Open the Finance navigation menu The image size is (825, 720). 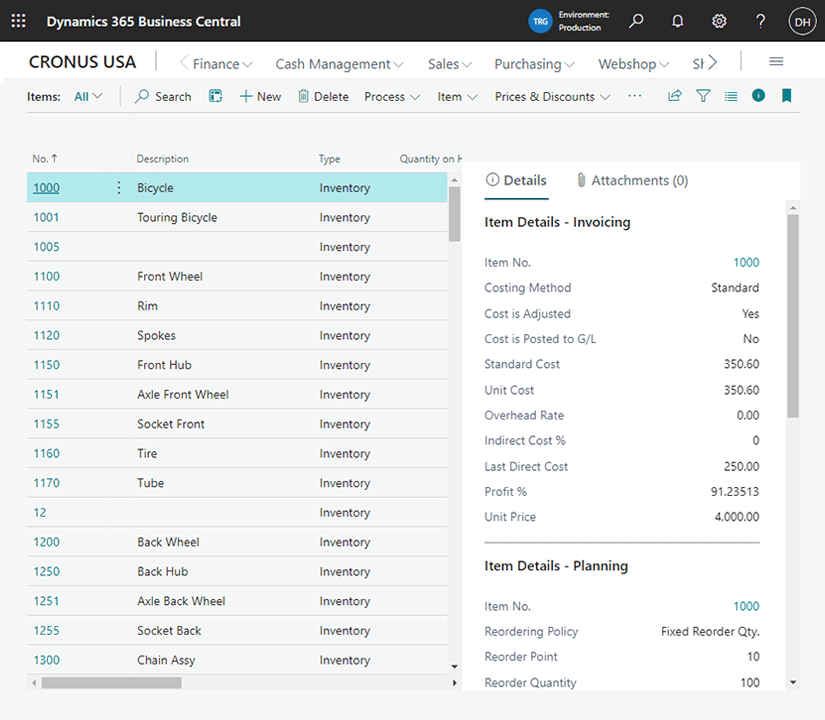pyautogui.click(x=222, y=64)
